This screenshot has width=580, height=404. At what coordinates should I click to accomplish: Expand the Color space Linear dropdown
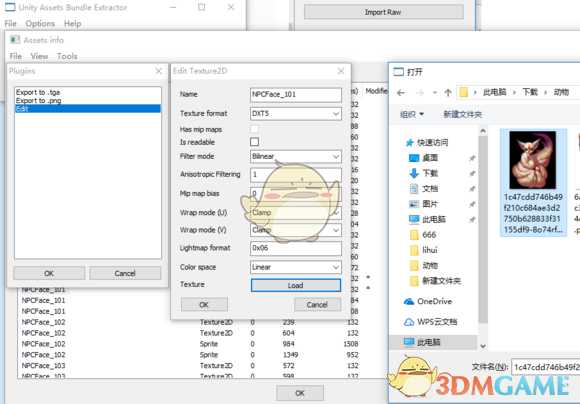tap(296, 267)
